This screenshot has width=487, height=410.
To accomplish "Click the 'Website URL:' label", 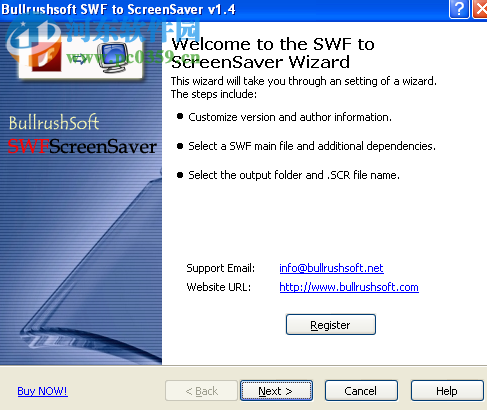I will point(219,287).
